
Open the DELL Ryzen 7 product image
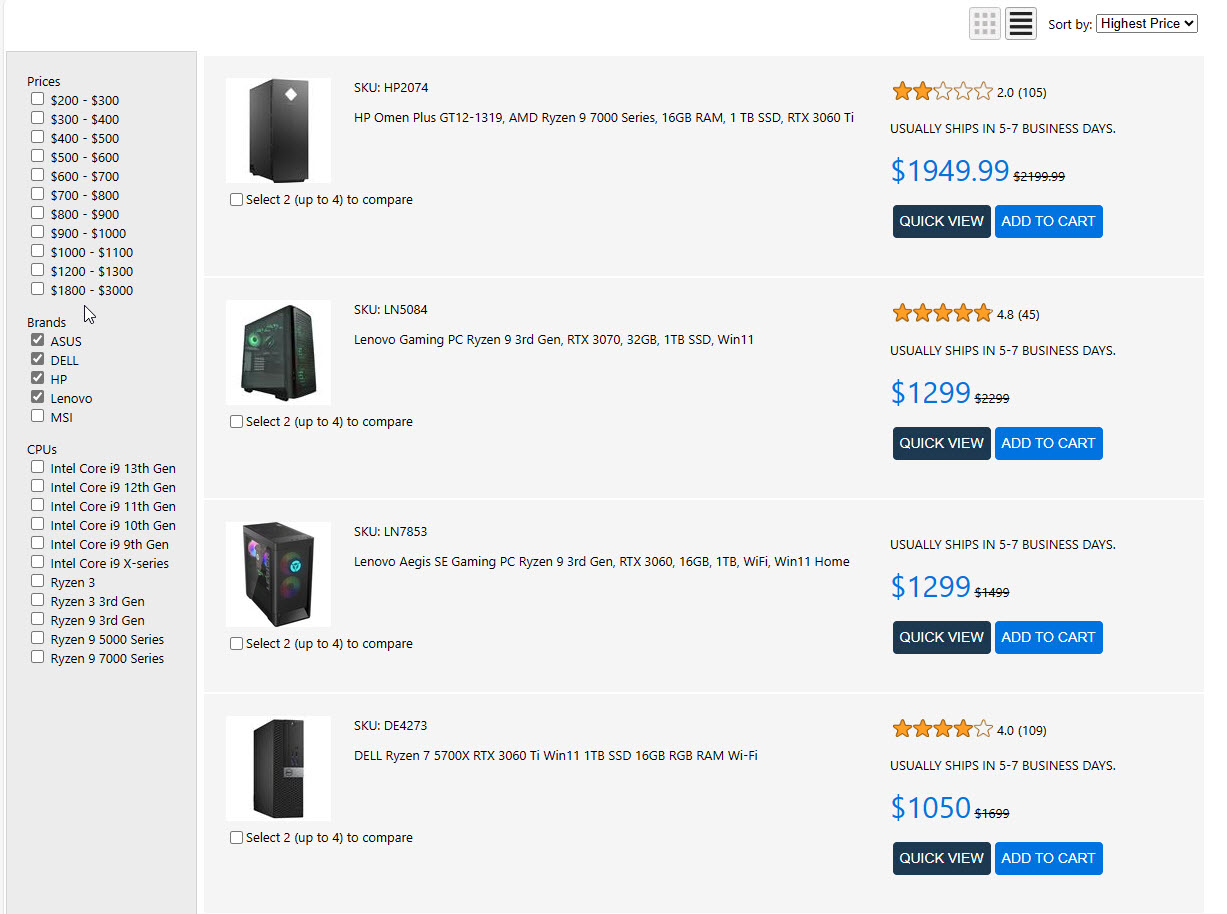[278, 768]
